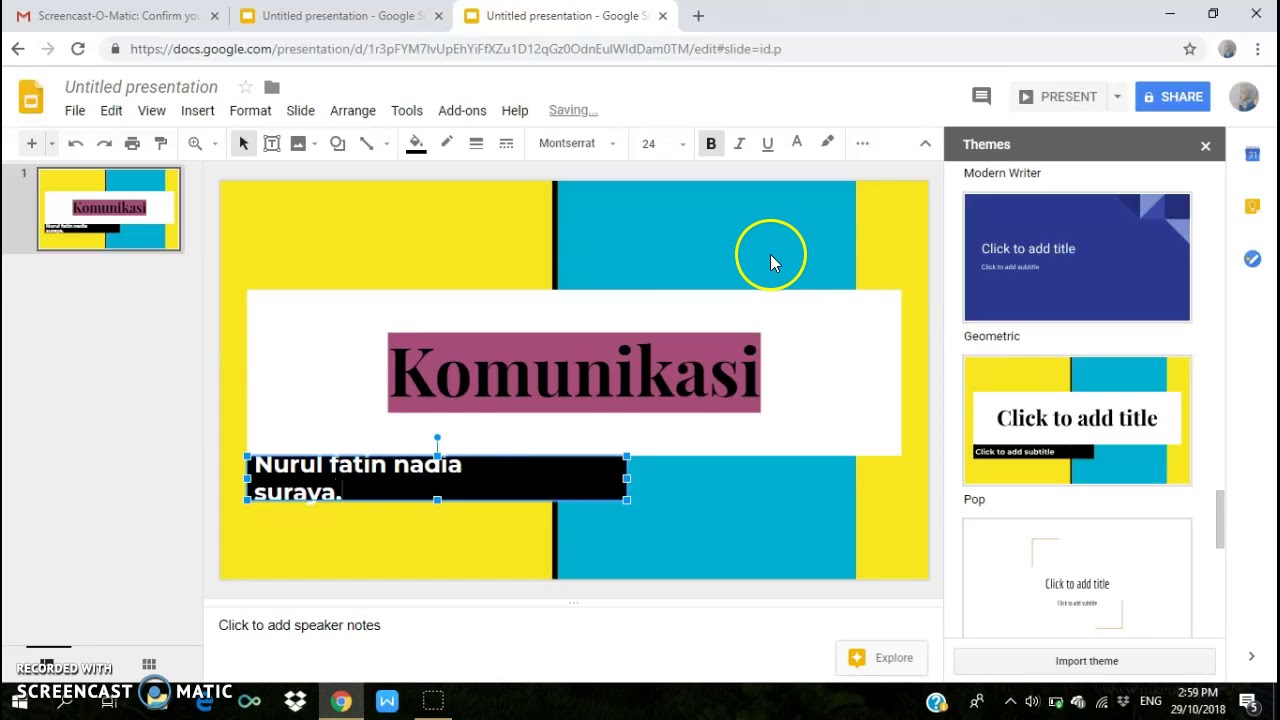The width and height of the screenshot is (1280, 720).
Task: Open the Arrange menu
Action: 353,111
